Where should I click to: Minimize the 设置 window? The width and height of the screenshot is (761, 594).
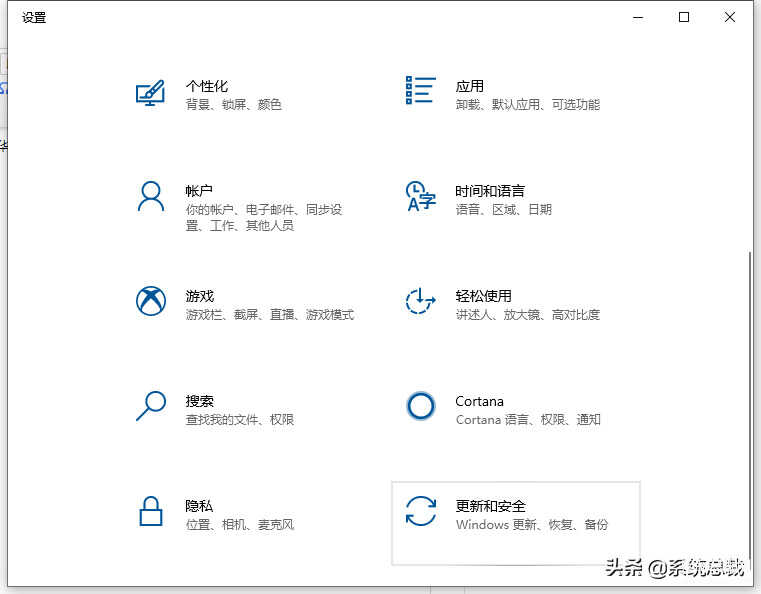[x=638, y=17]
